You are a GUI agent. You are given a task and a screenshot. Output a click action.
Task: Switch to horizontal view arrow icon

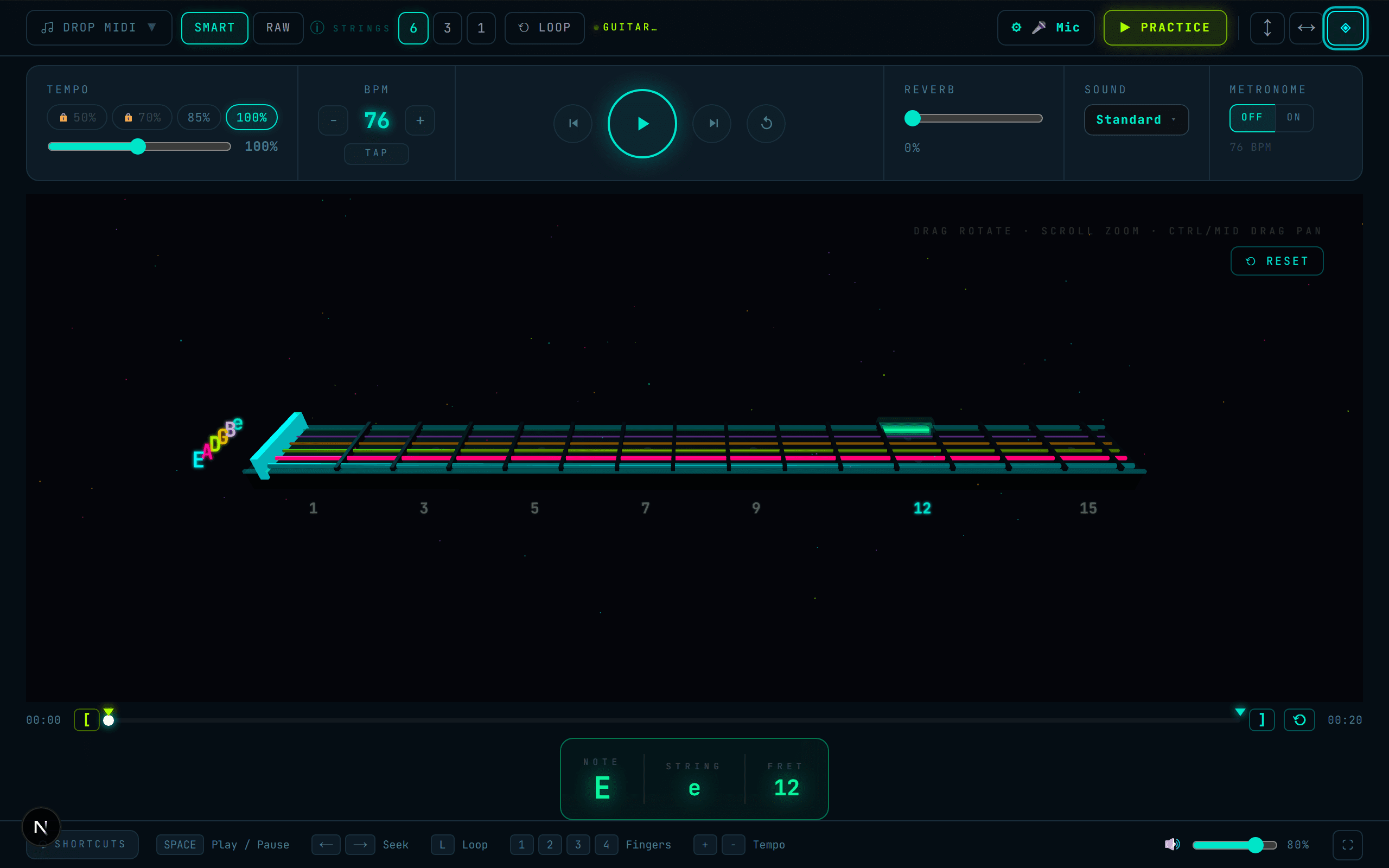click(1307, 28)
